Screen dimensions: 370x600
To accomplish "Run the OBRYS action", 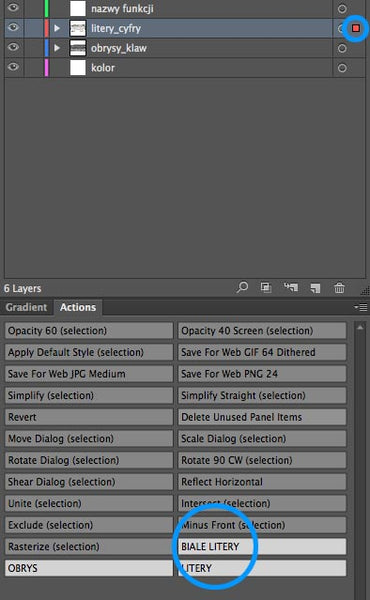I will 89,568.
